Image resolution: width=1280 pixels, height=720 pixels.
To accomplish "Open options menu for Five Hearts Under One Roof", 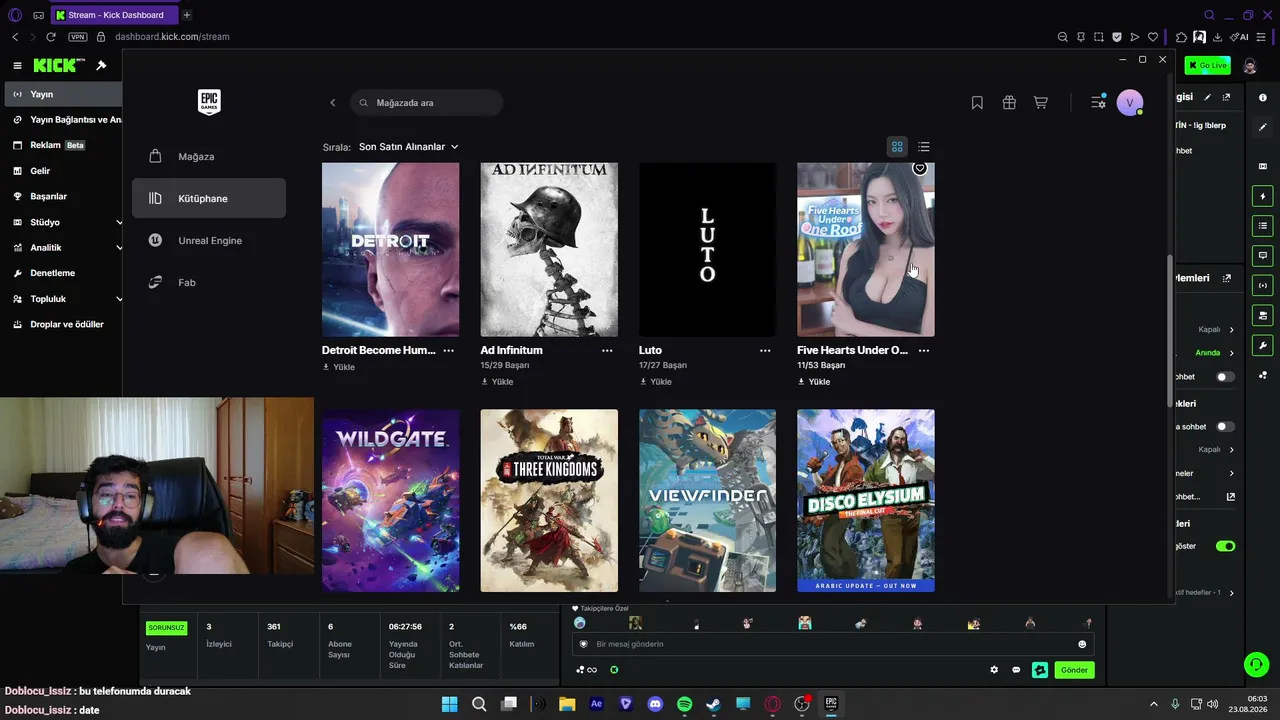I will click(924, 350).
